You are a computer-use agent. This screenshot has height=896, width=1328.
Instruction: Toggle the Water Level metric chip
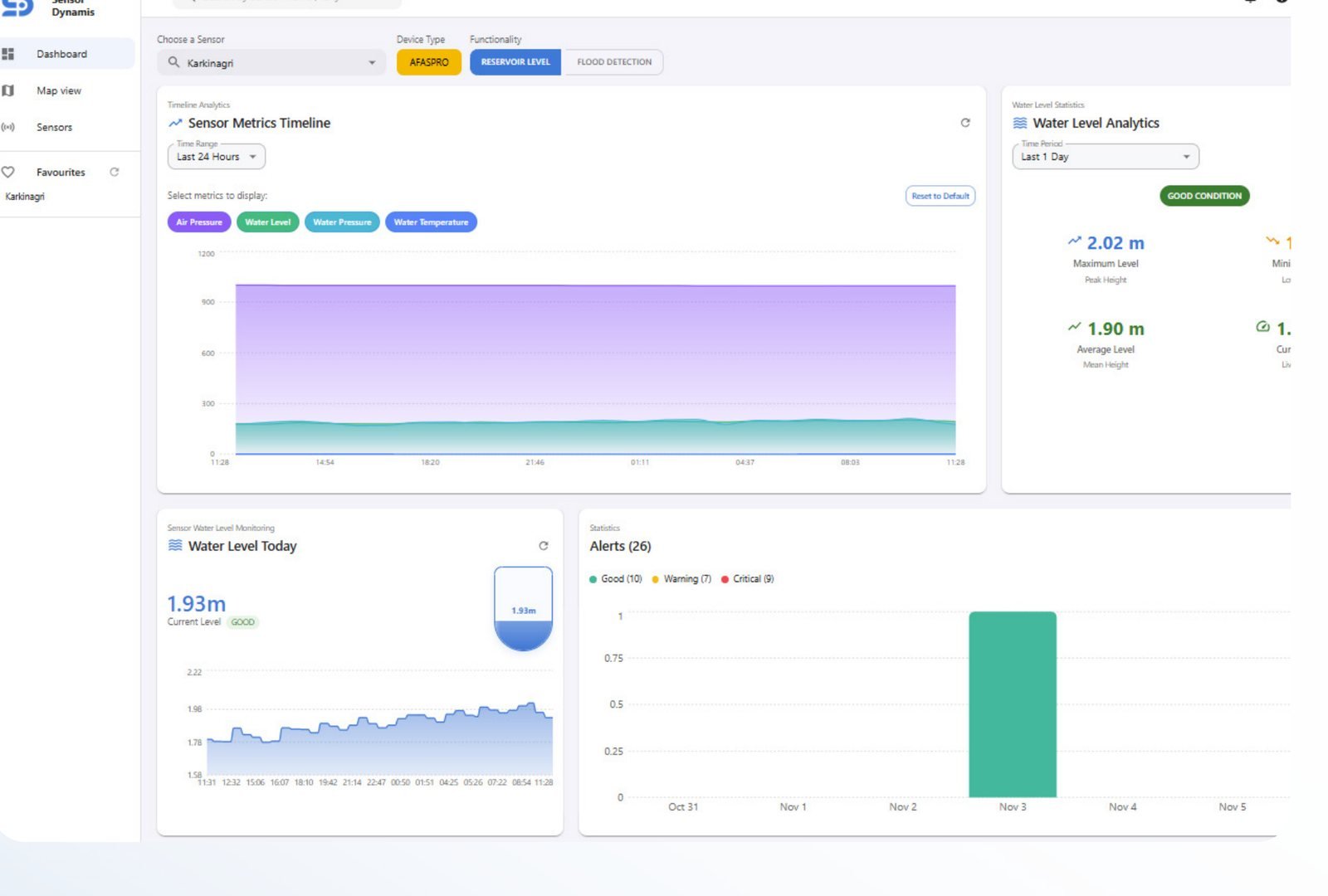click(x=267, y=222)
